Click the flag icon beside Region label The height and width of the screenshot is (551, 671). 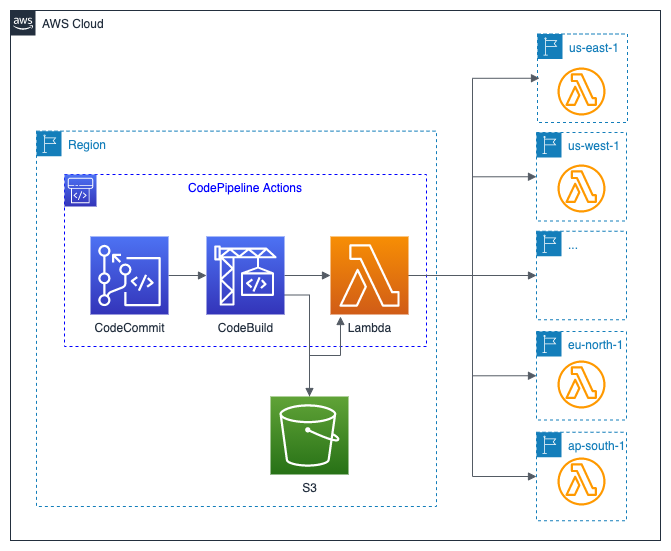[49, 144]
